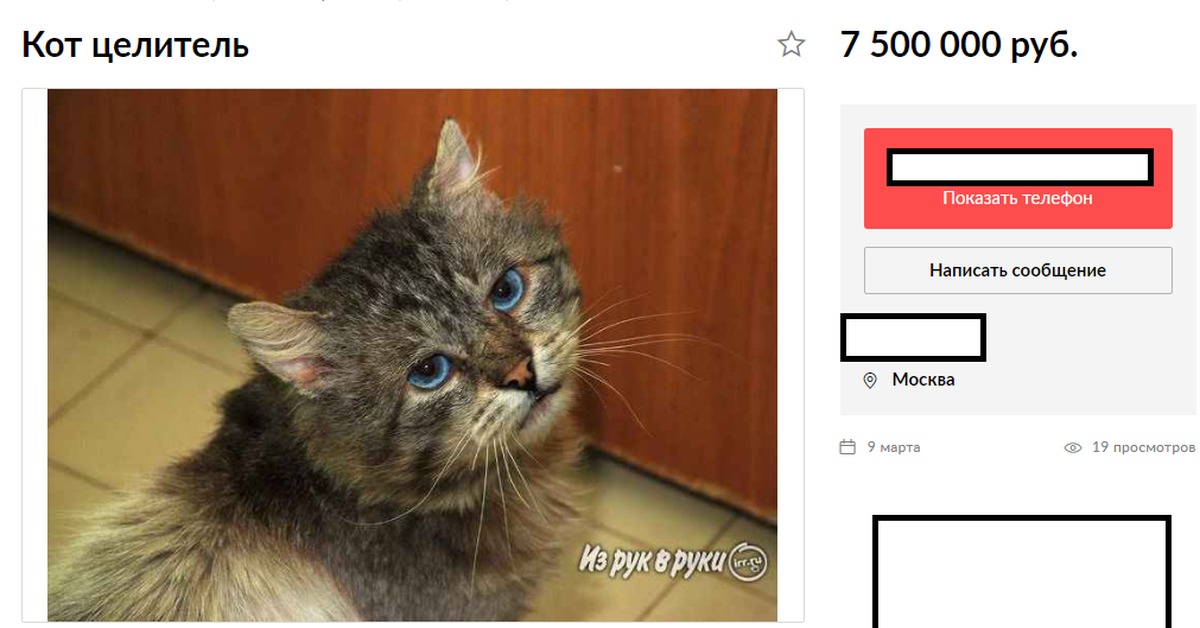Image resolution: width=1200 pixels, height=628 pixels.
Task: Click the eye icon for view count
Action: [1073, 447]
